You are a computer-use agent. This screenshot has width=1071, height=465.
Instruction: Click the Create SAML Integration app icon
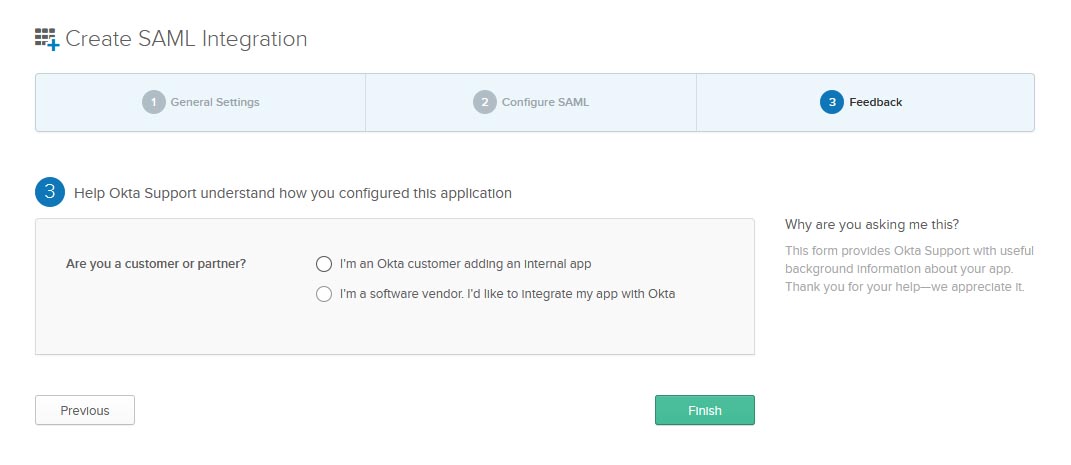point(47,40)
